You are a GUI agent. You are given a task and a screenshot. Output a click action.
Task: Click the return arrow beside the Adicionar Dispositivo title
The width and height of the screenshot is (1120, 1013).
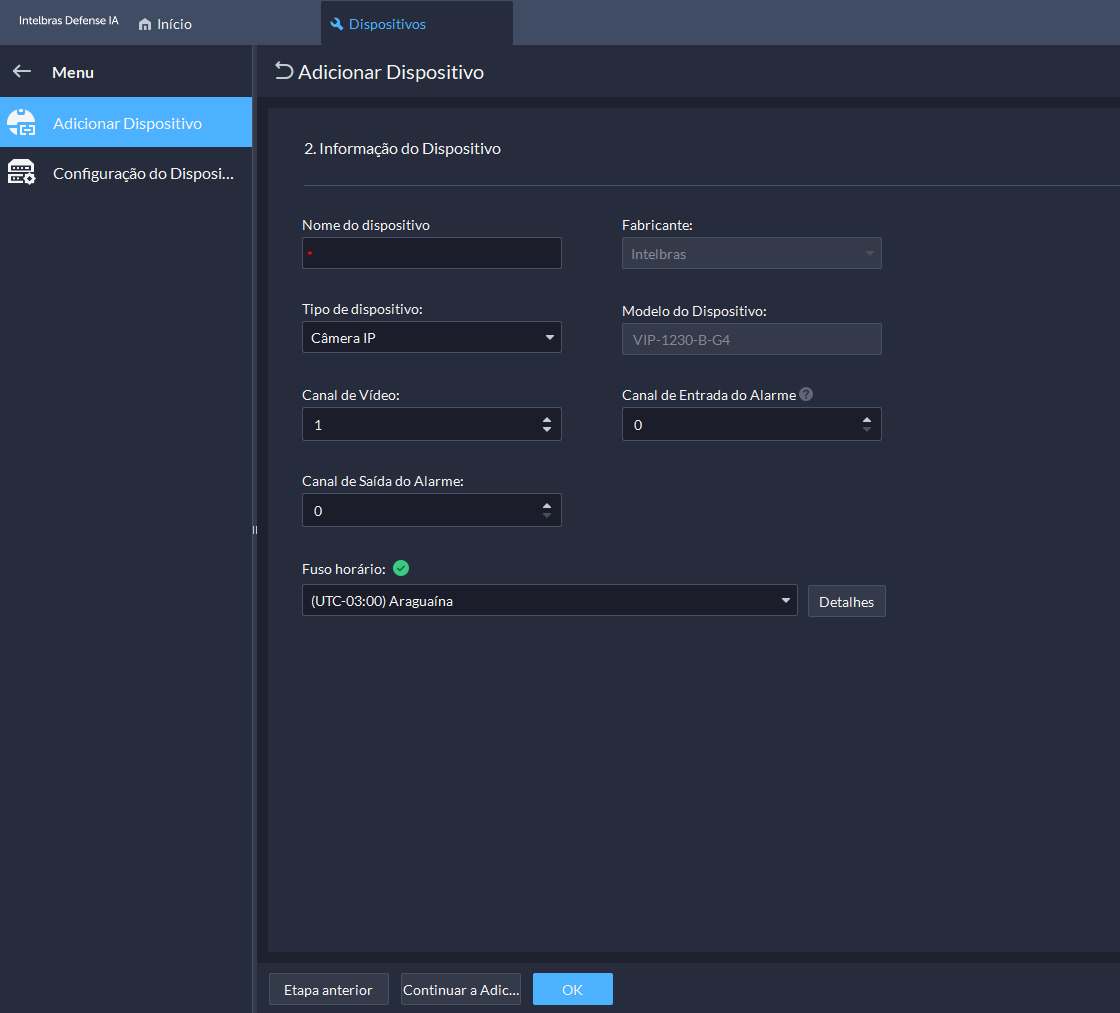tap(284, 71)
